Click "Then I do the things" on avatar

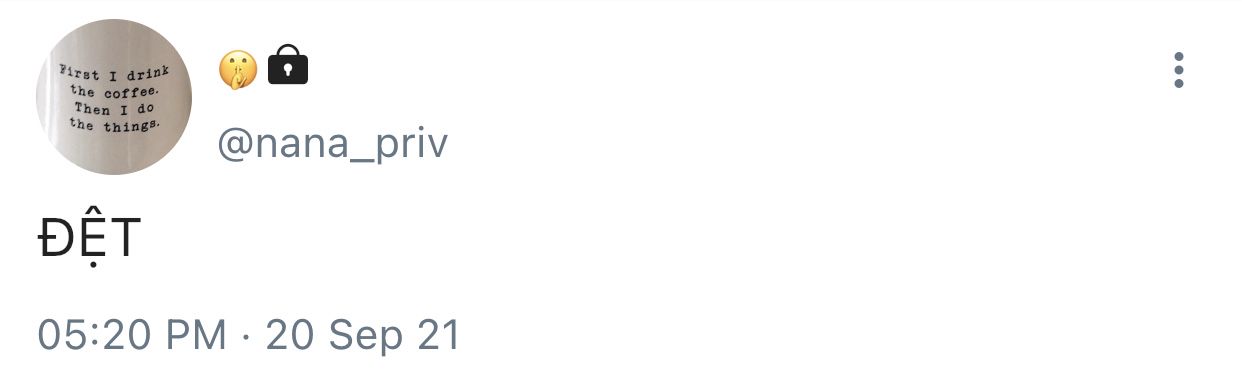[x=115, y=118]
